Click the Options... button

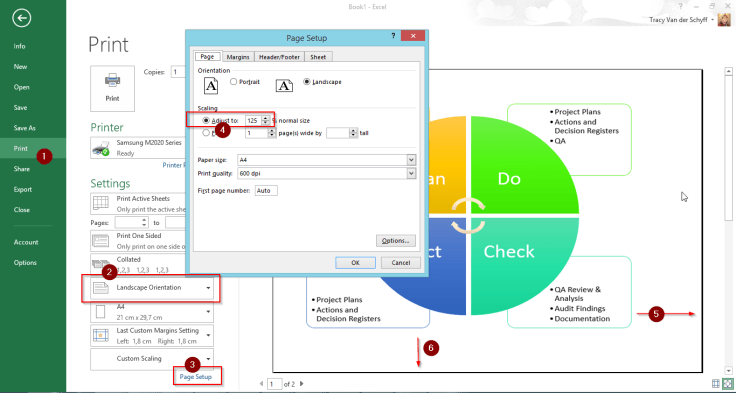coord(396,241)
